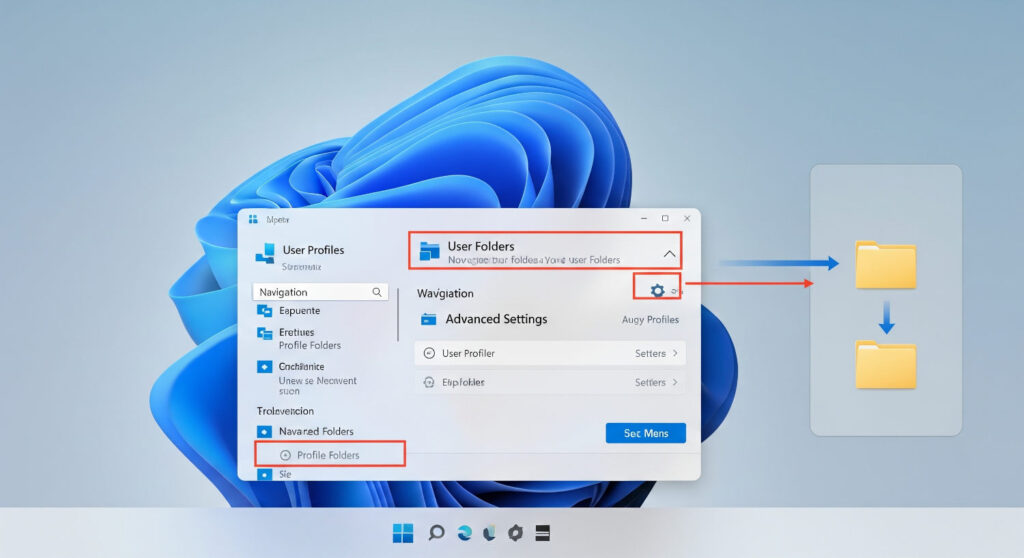Select the lower yellow folder in side panel
This screenshot has width=1024, height=558.
click(886, 364)
